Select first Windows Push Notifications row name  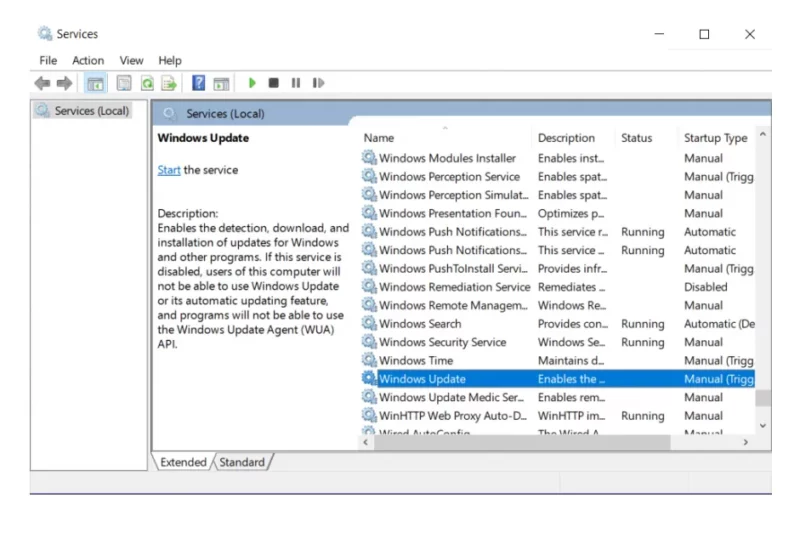453,231
